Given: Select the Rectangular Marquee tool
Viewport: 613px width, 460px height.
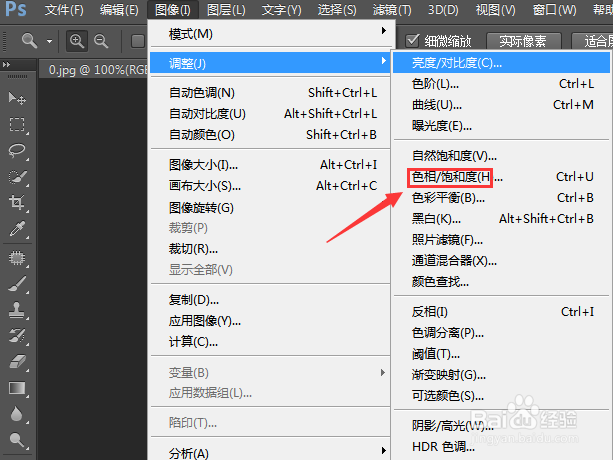Looking at the screenshot, I should click(17, 125).
